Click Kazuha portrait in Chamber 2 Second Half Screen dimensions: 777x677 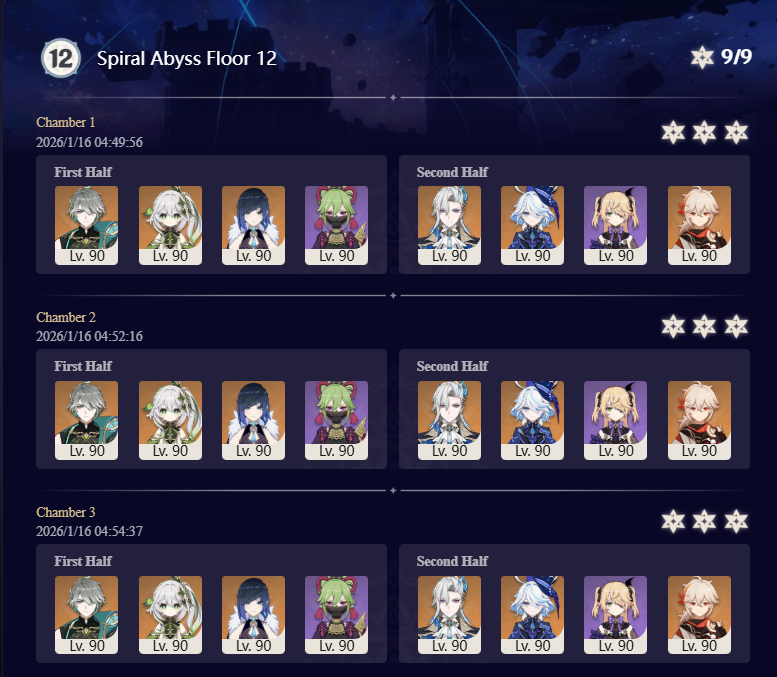tap(699, 420)
